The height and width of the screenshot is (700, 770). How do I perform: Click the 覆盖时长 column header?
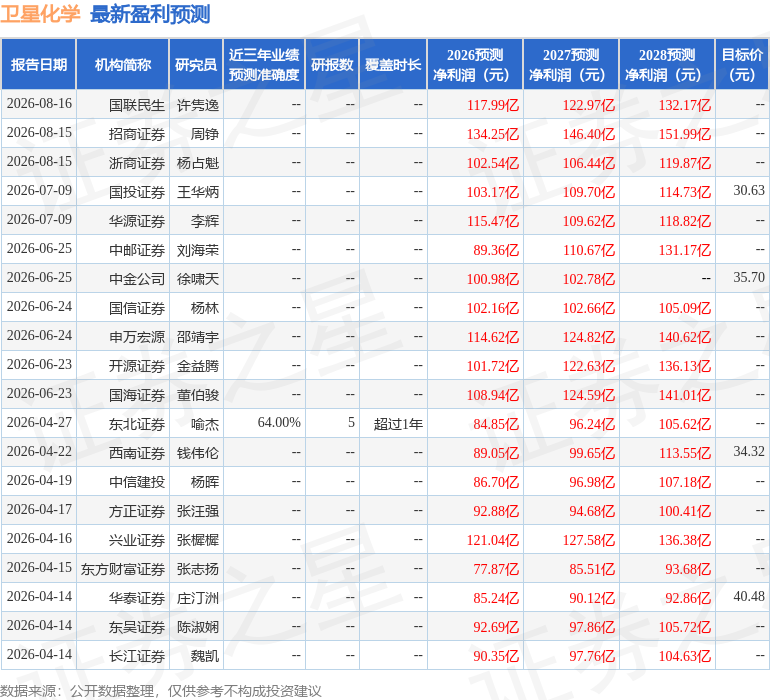393,64
